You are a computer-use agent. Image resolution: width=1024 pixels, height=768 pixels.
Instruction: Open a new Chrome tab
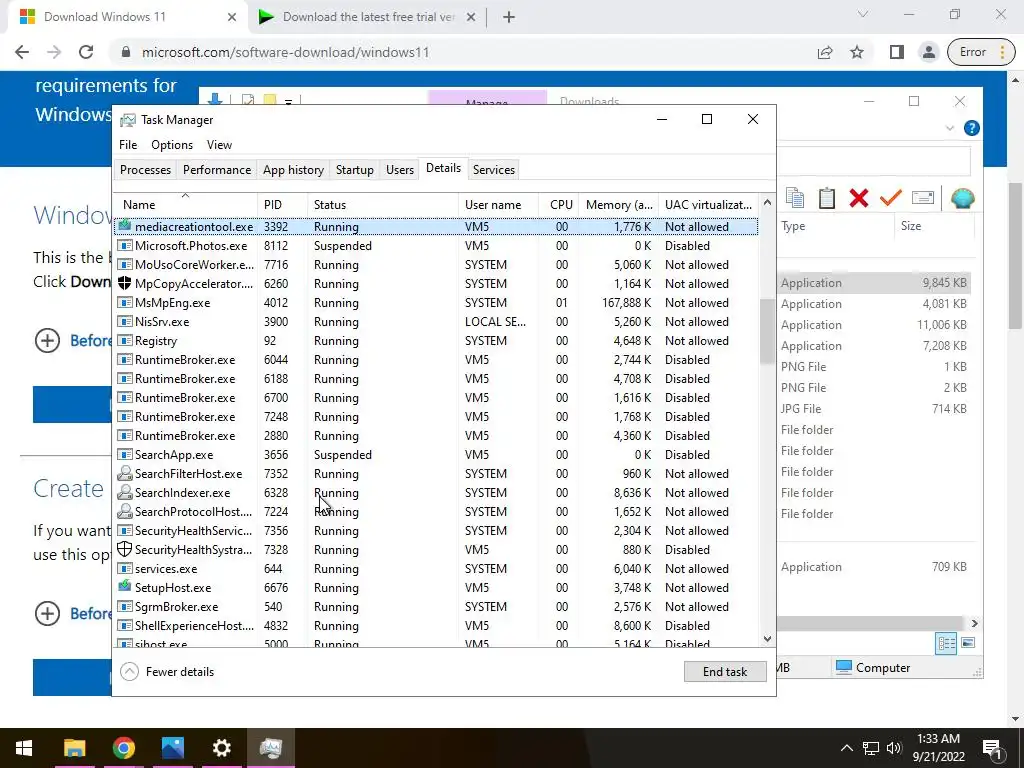(509, 17)
